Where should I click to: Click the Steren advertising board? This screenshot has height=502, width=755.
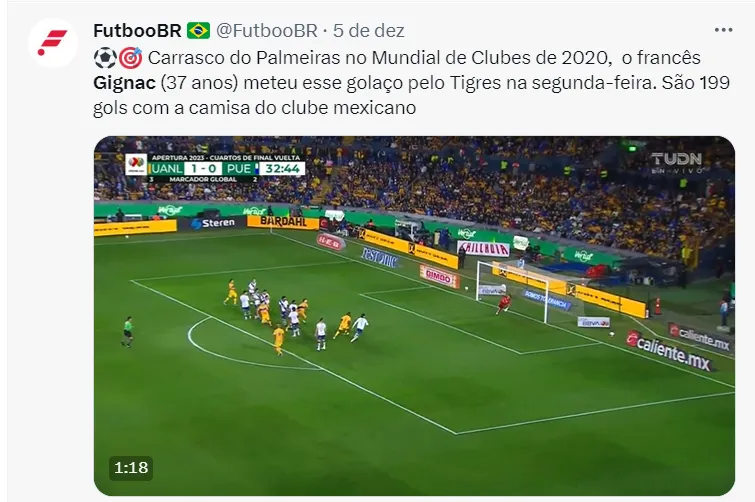pyautogui.click(x=212, y=223)
